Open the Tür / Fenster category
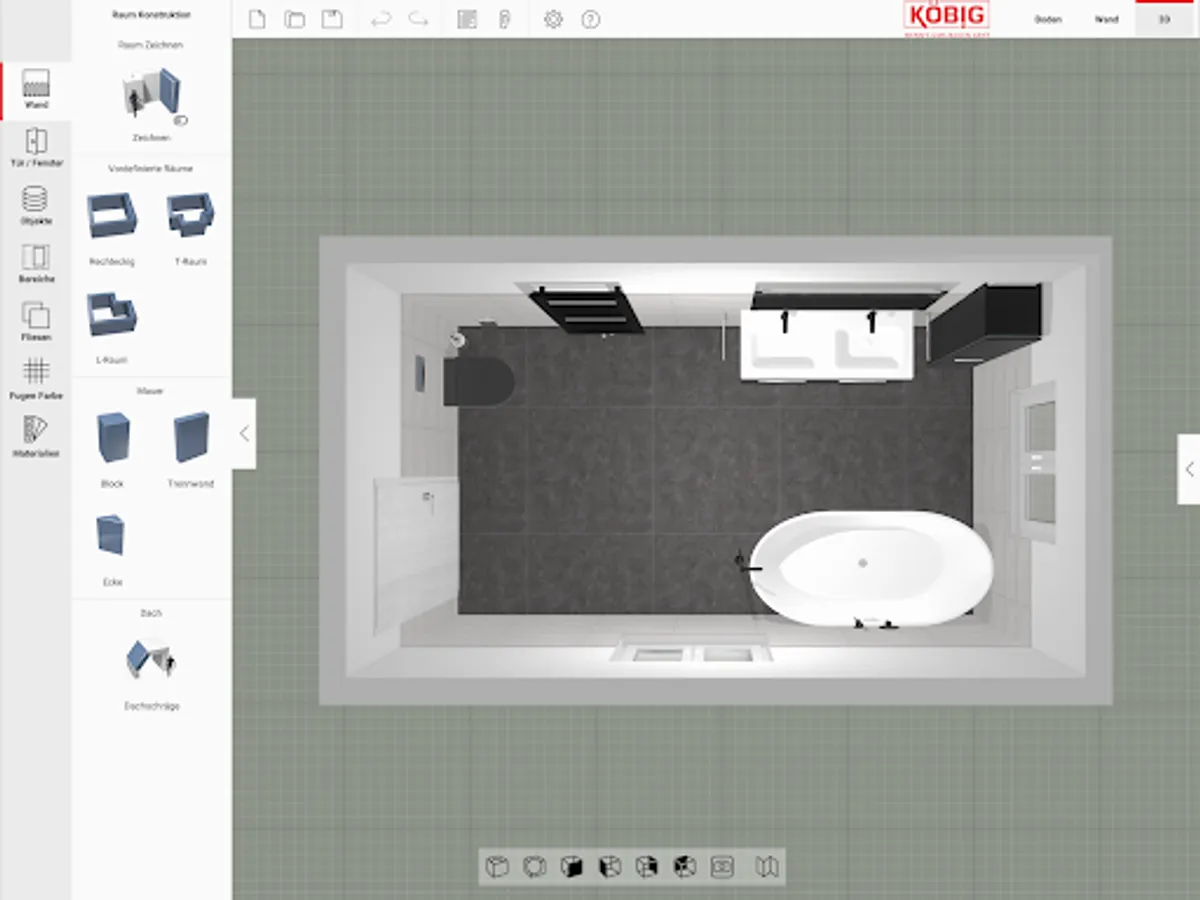1200x900 pixels. tap(36, 146)
